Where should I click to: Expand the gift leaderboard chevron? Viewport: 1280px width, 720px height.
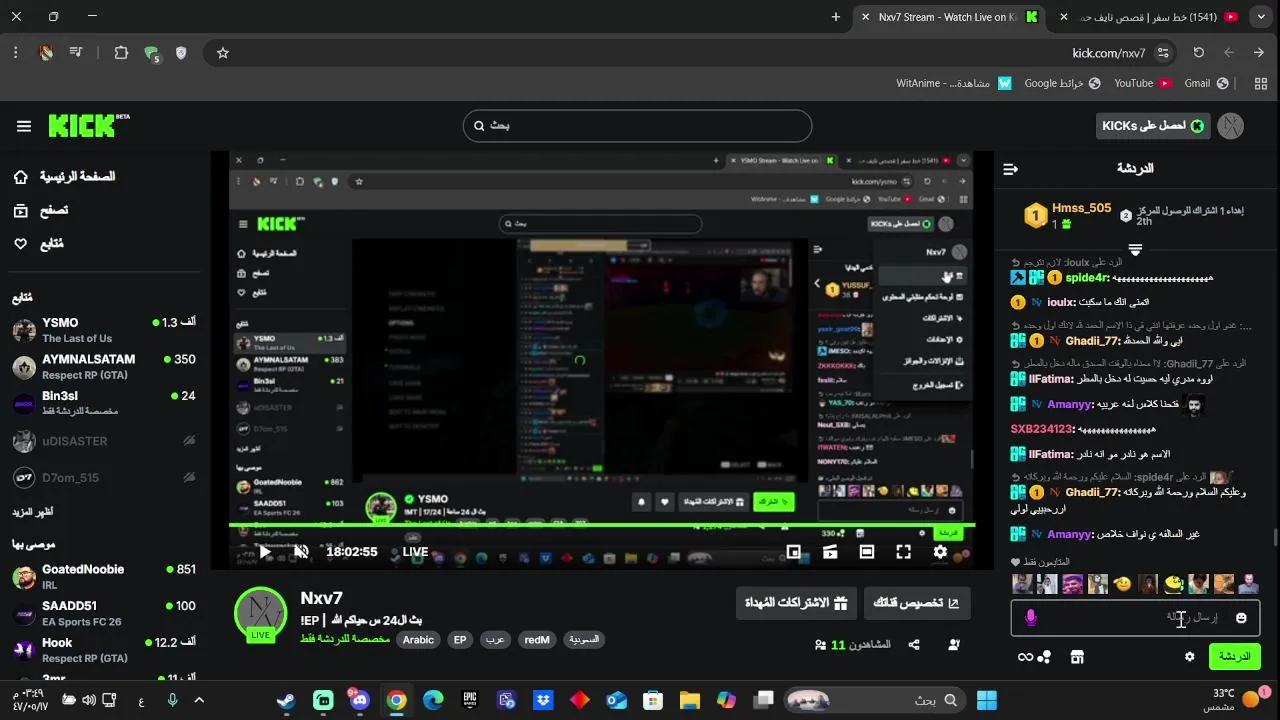(1135, 249)
